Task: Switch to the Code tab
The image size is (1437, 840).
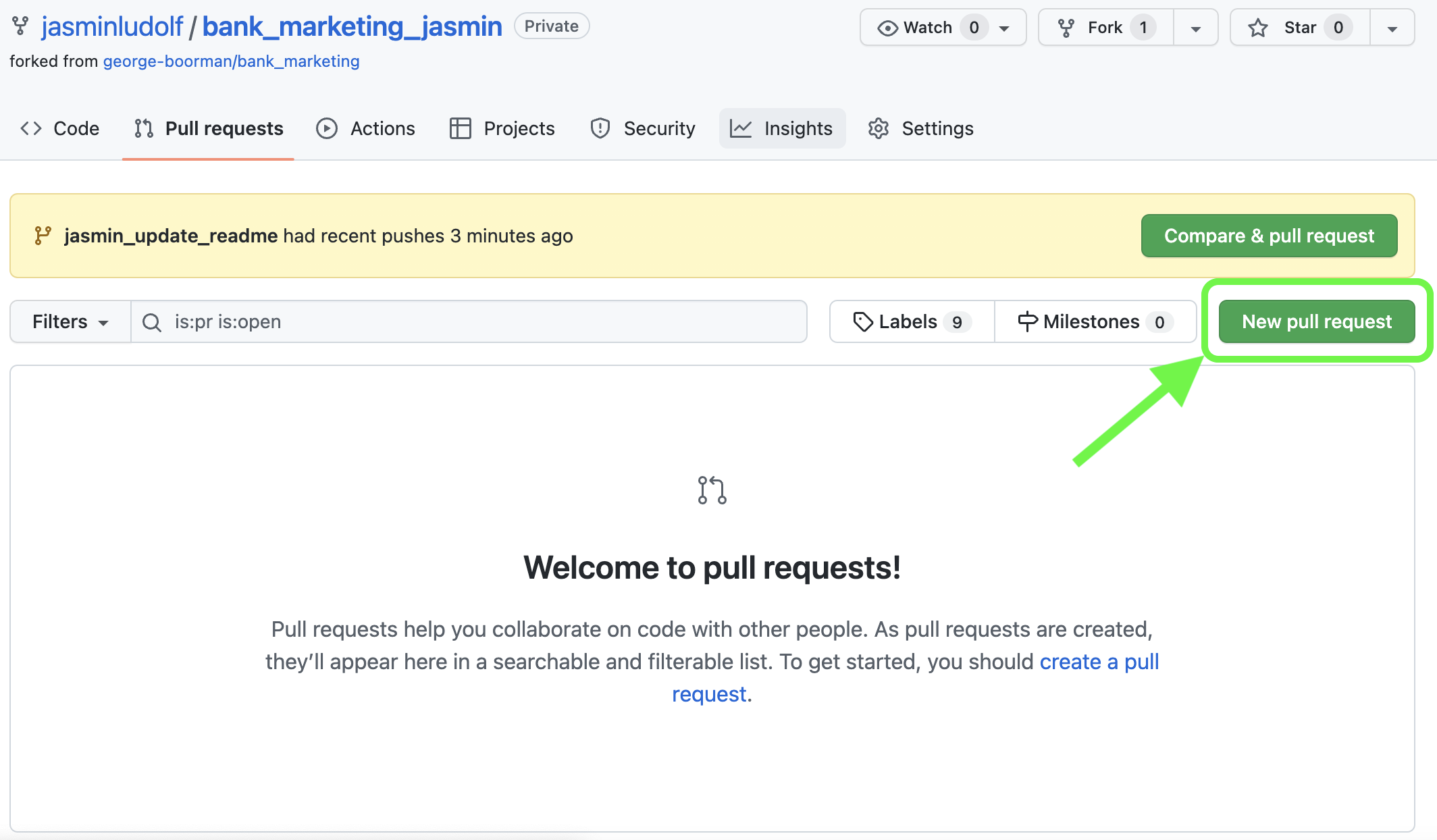Action: tap(59, 128)
